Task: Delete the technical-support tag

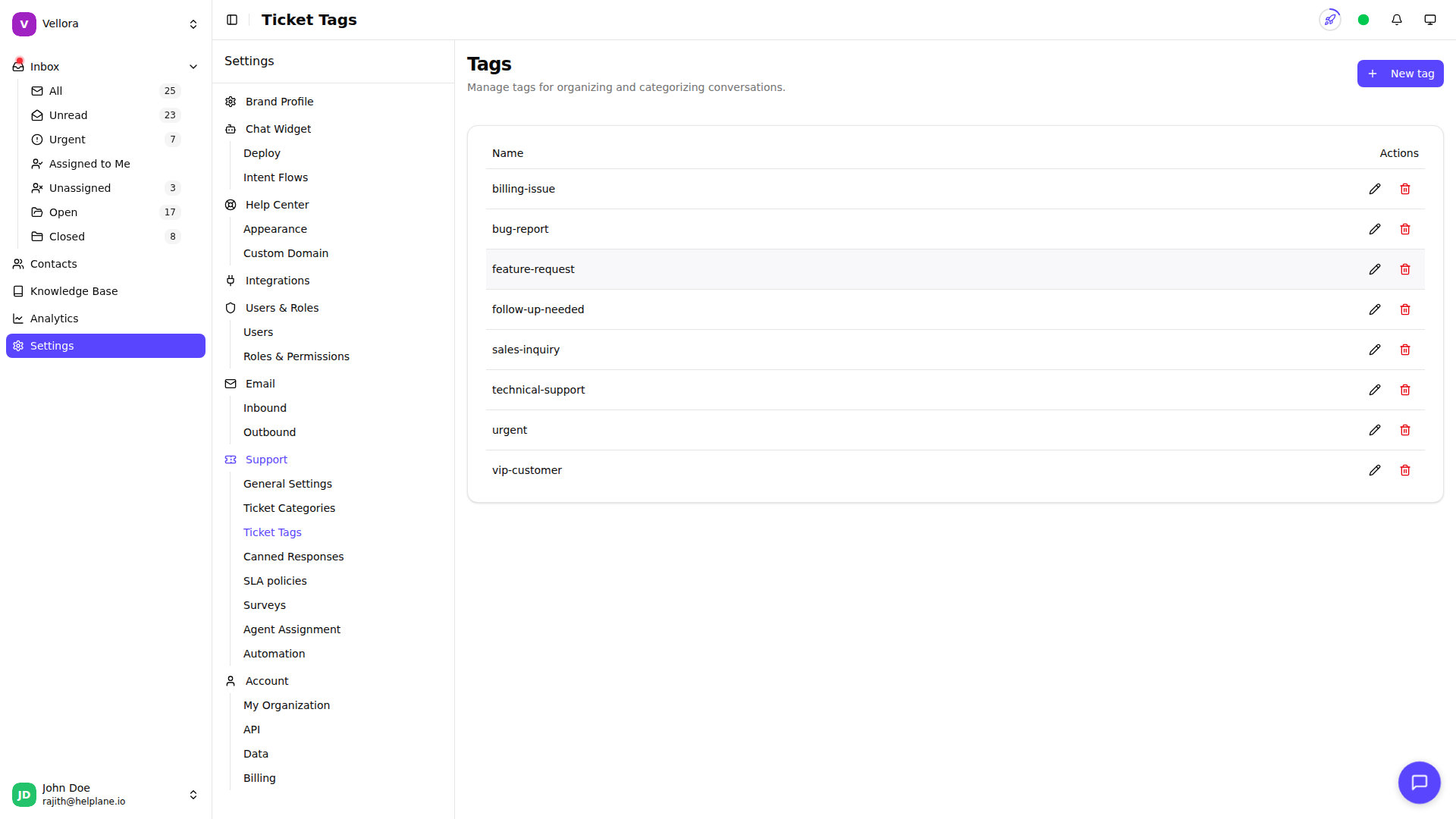Action: 1405,390
